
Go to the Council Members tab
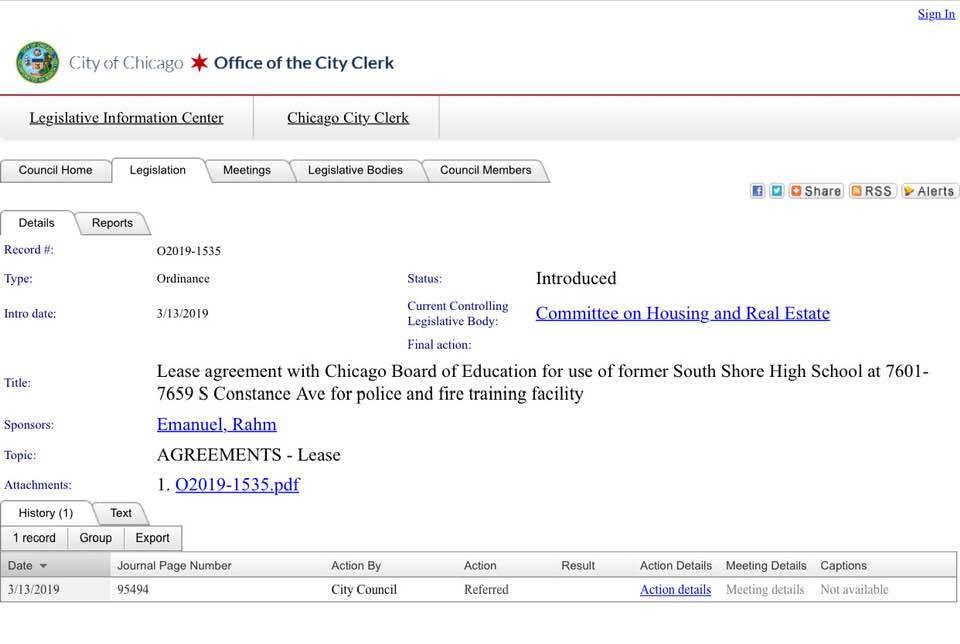click(x=486, y=170)
